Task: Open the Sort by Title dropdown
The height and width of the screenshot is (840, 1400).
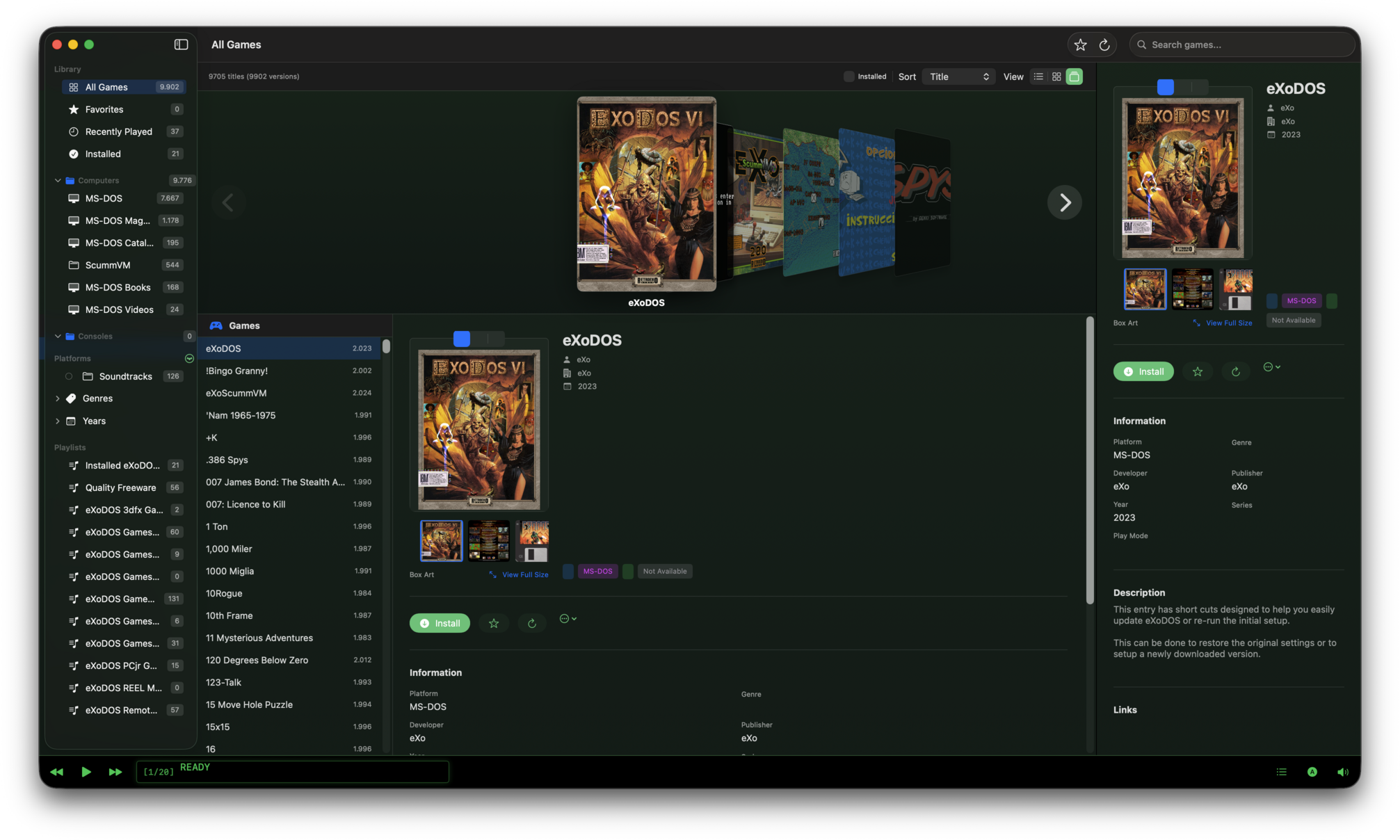Action: coord(958,76)
